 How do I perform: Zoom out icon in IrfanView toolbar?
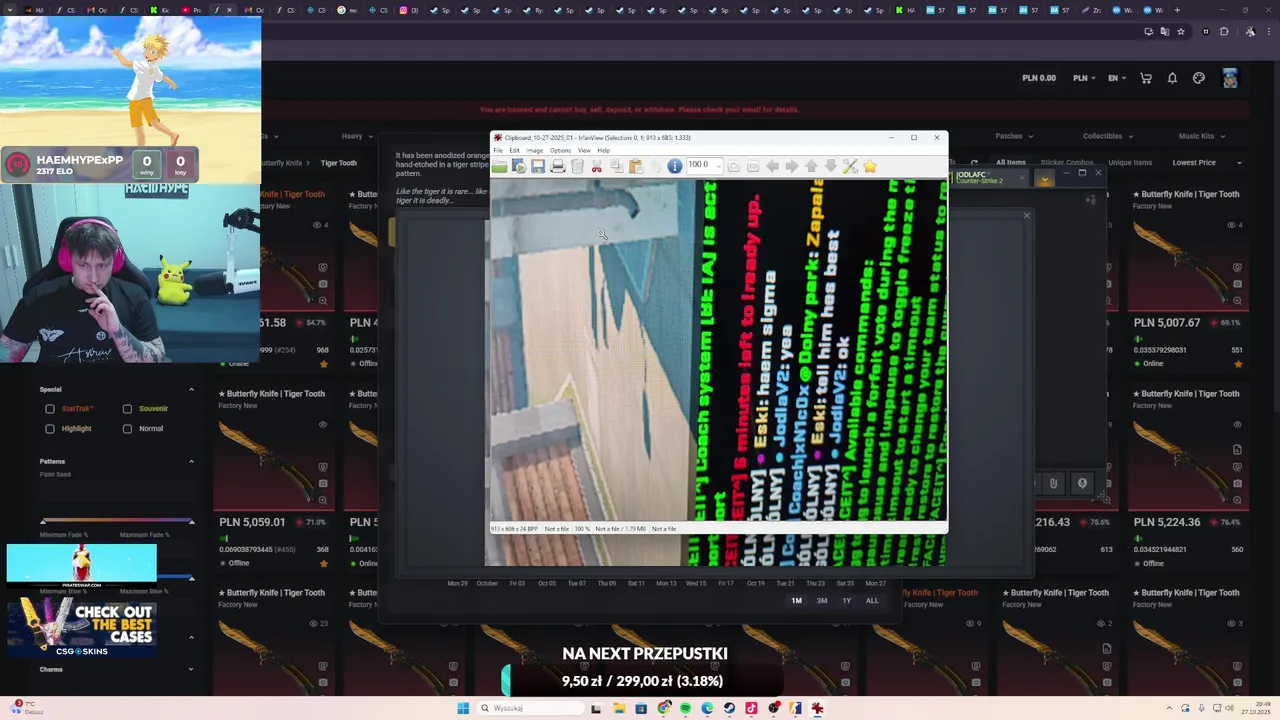point(753,166)
